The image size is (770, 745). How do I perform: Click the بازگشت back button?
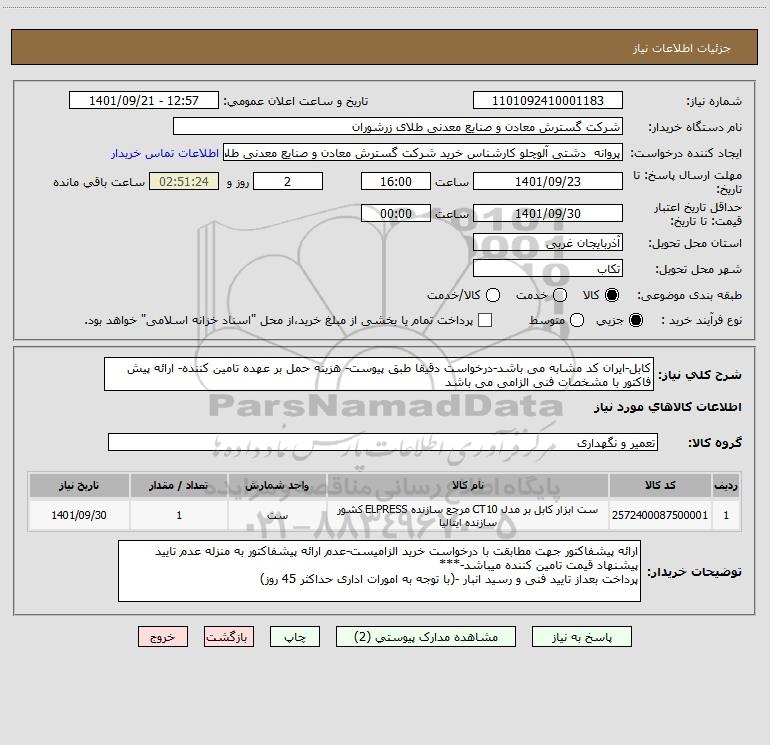coord(229,637)
